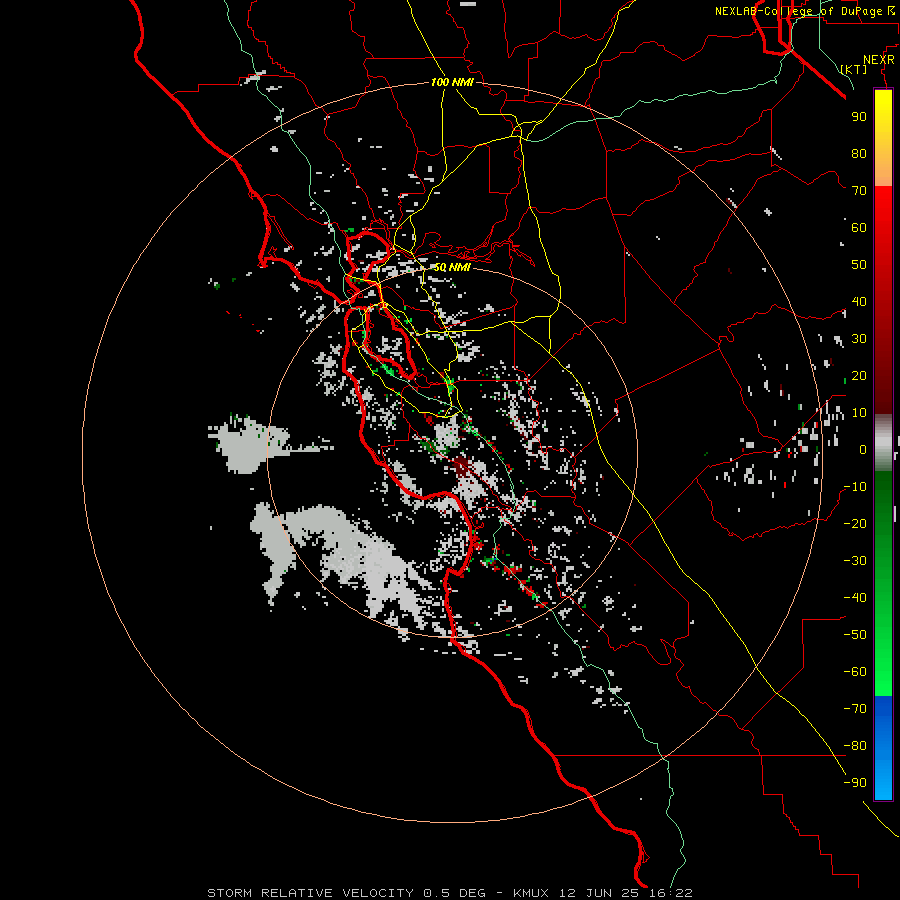Click the -20 value on velocity scale
The width and height of the screenshot is (900, 900).
click(855, 523)
